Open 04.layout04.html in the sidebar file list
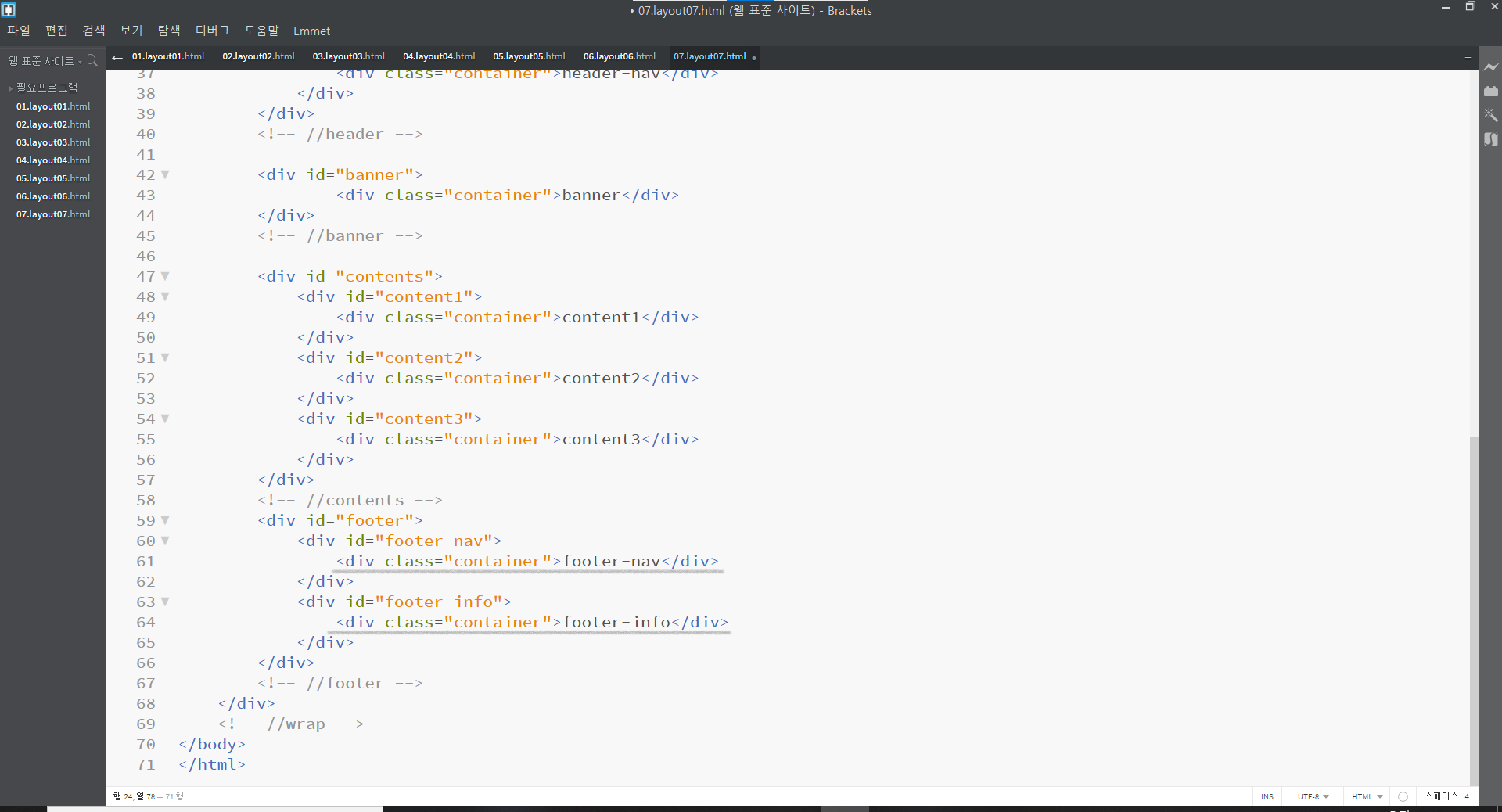The width and height of the screenshot is (1502, 812). [53, 160]
